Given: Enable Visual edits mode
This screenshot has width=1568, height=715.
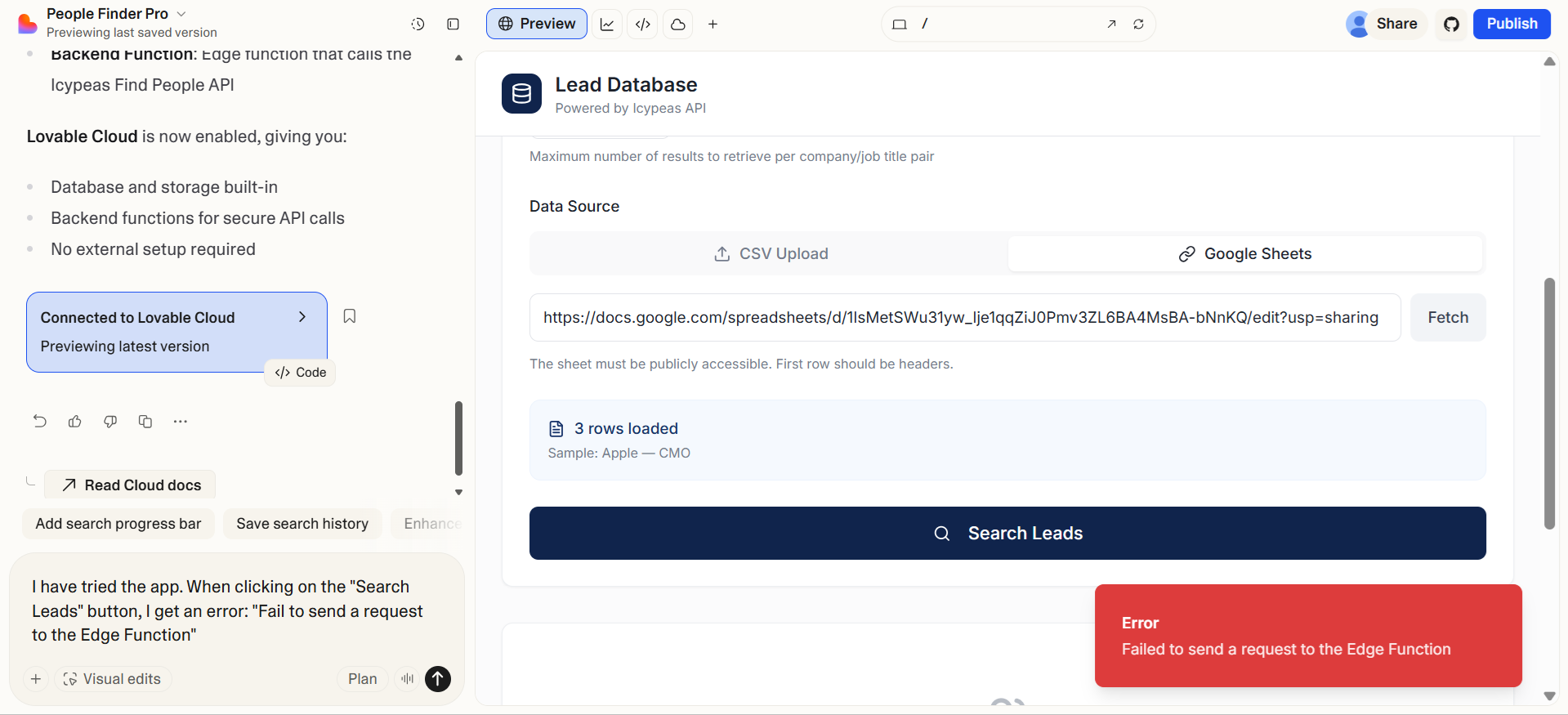Looking at the screenshot, I should pos(113,679).
